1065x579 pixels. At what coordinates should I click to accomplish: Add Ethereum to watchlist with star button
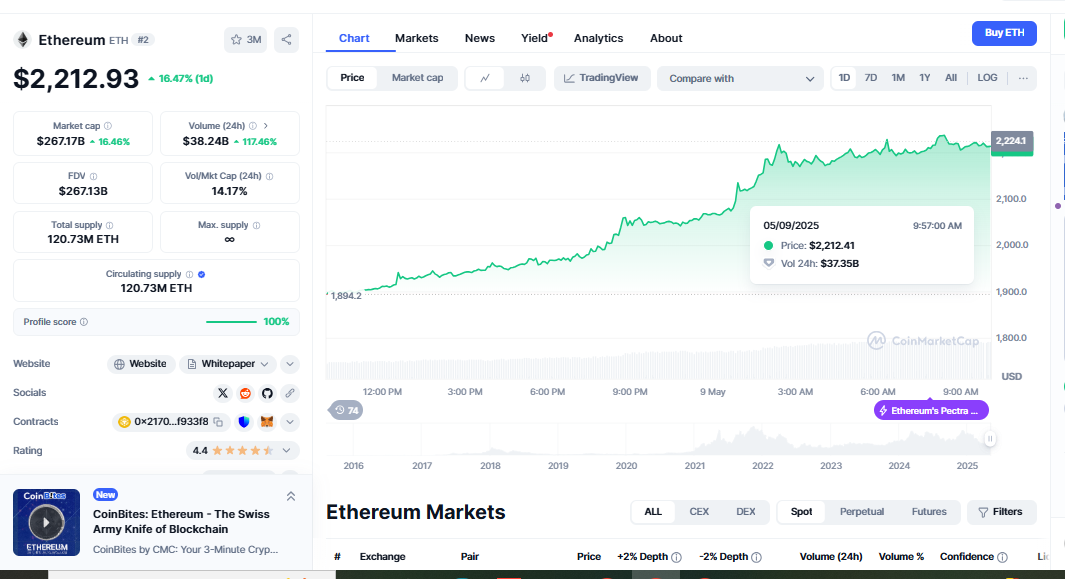[245, 39]
